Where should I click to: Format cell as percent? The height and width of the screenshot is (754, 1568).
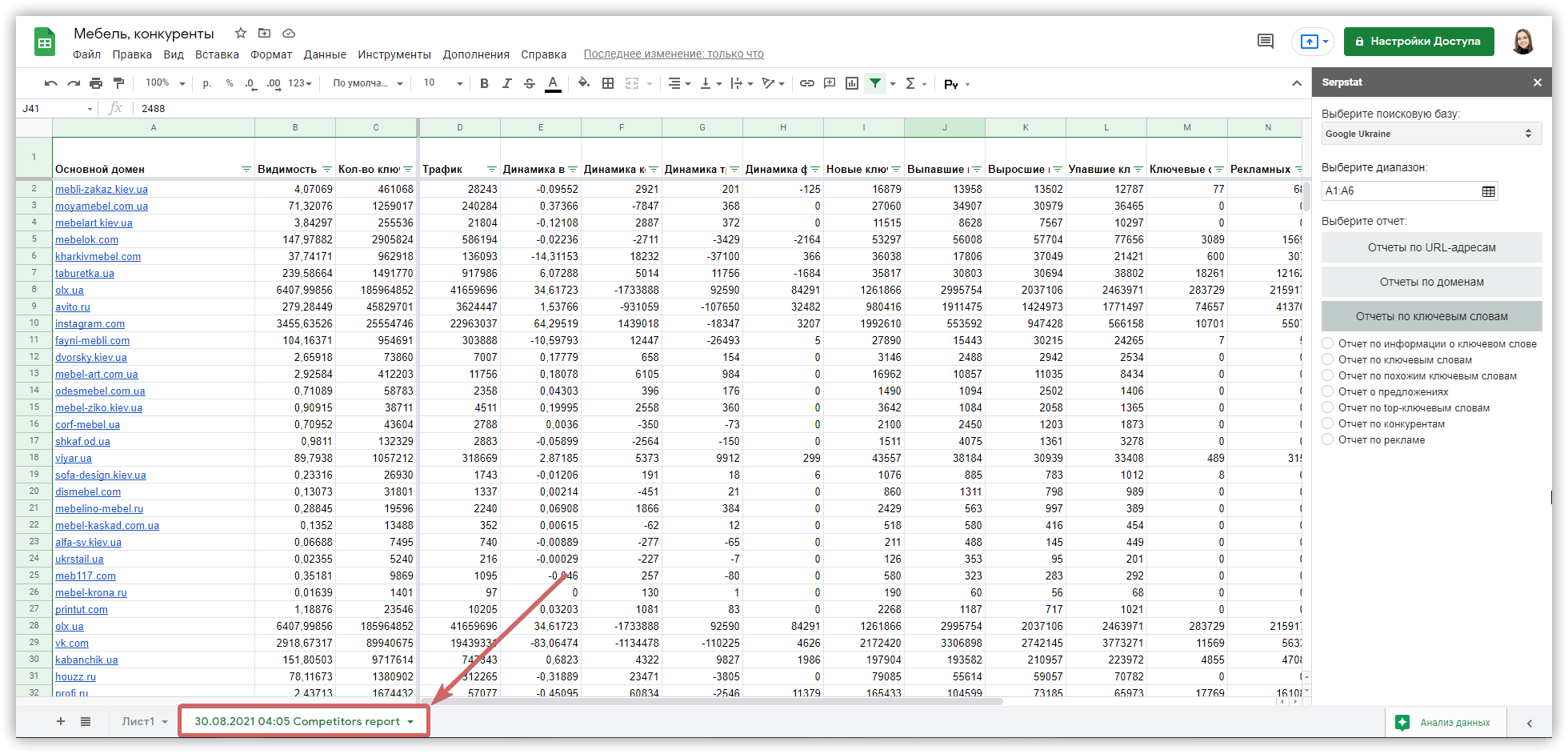(x=230, y=83)
